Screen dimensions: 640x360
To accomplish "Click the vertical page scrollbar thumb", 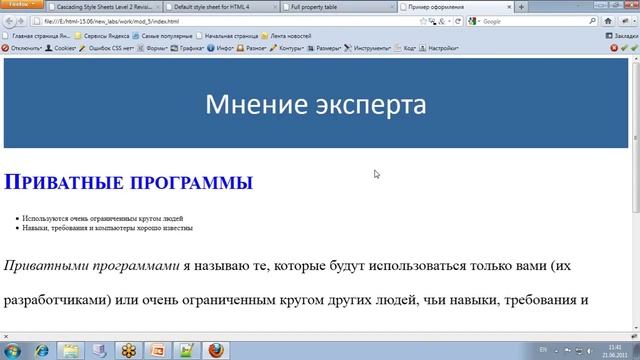I will coord(636,137).
